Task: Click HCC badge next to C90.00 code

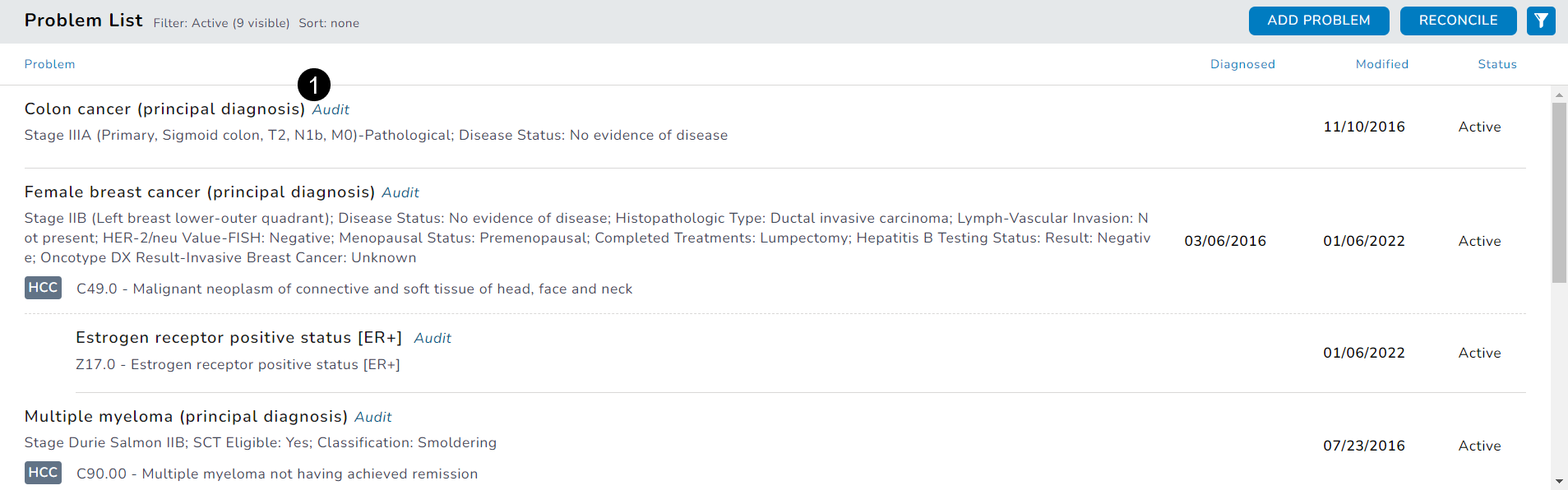Action: tap(43, 473)
